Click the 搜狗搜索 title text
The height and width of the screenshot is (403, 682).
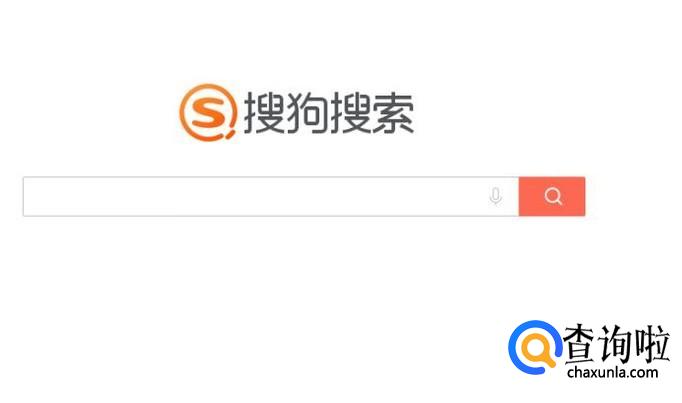329,113
